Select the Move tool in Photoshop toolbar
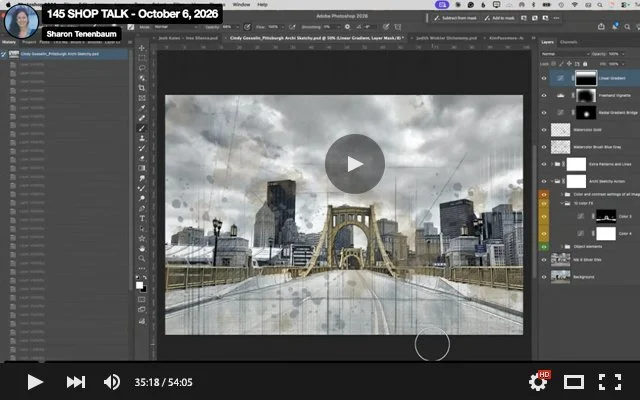Viewport: 640px width, 400px height. pos(142,48)
